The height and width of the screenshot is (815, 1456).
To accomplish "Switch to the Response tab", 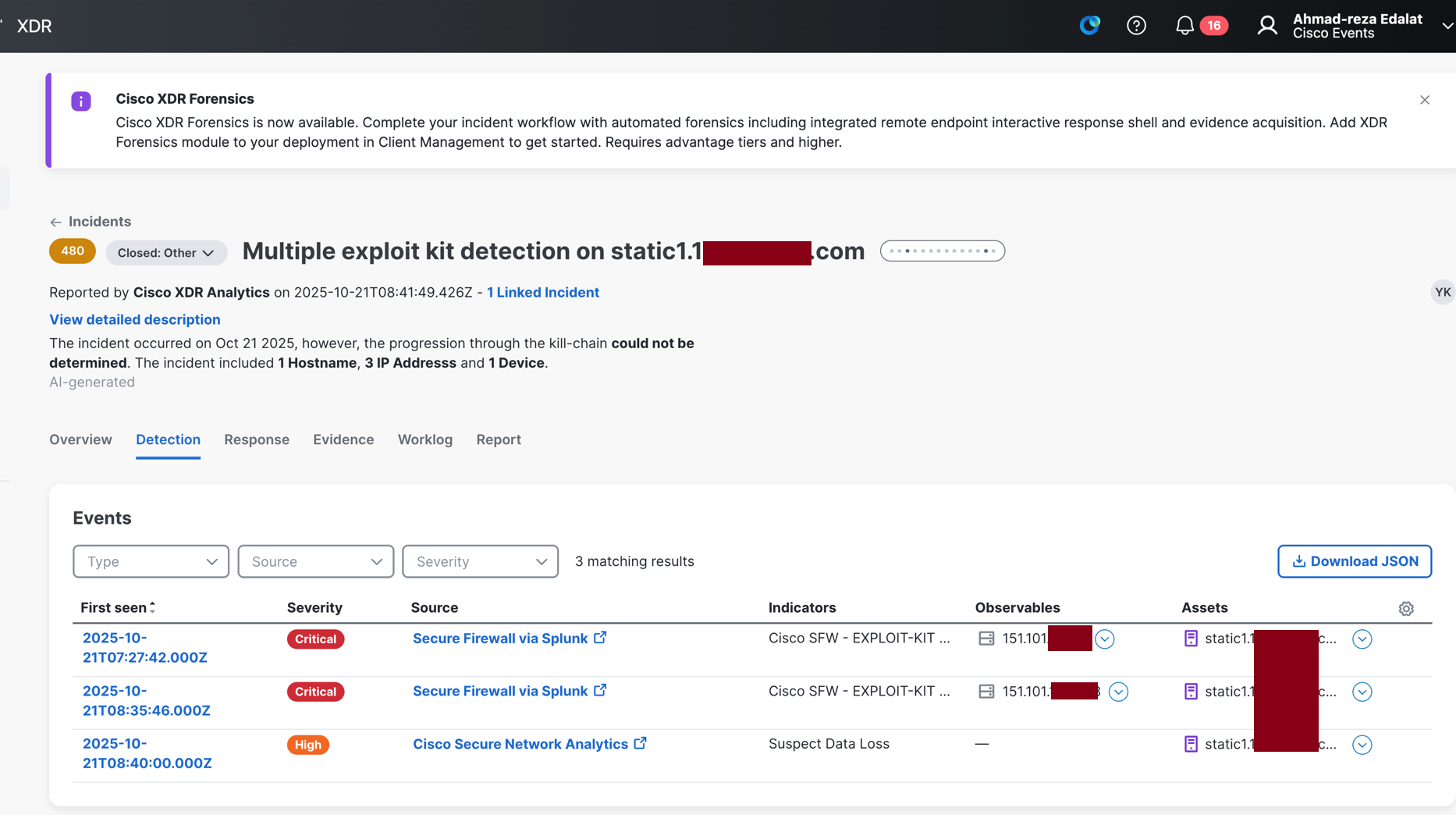I will (257, 440).
